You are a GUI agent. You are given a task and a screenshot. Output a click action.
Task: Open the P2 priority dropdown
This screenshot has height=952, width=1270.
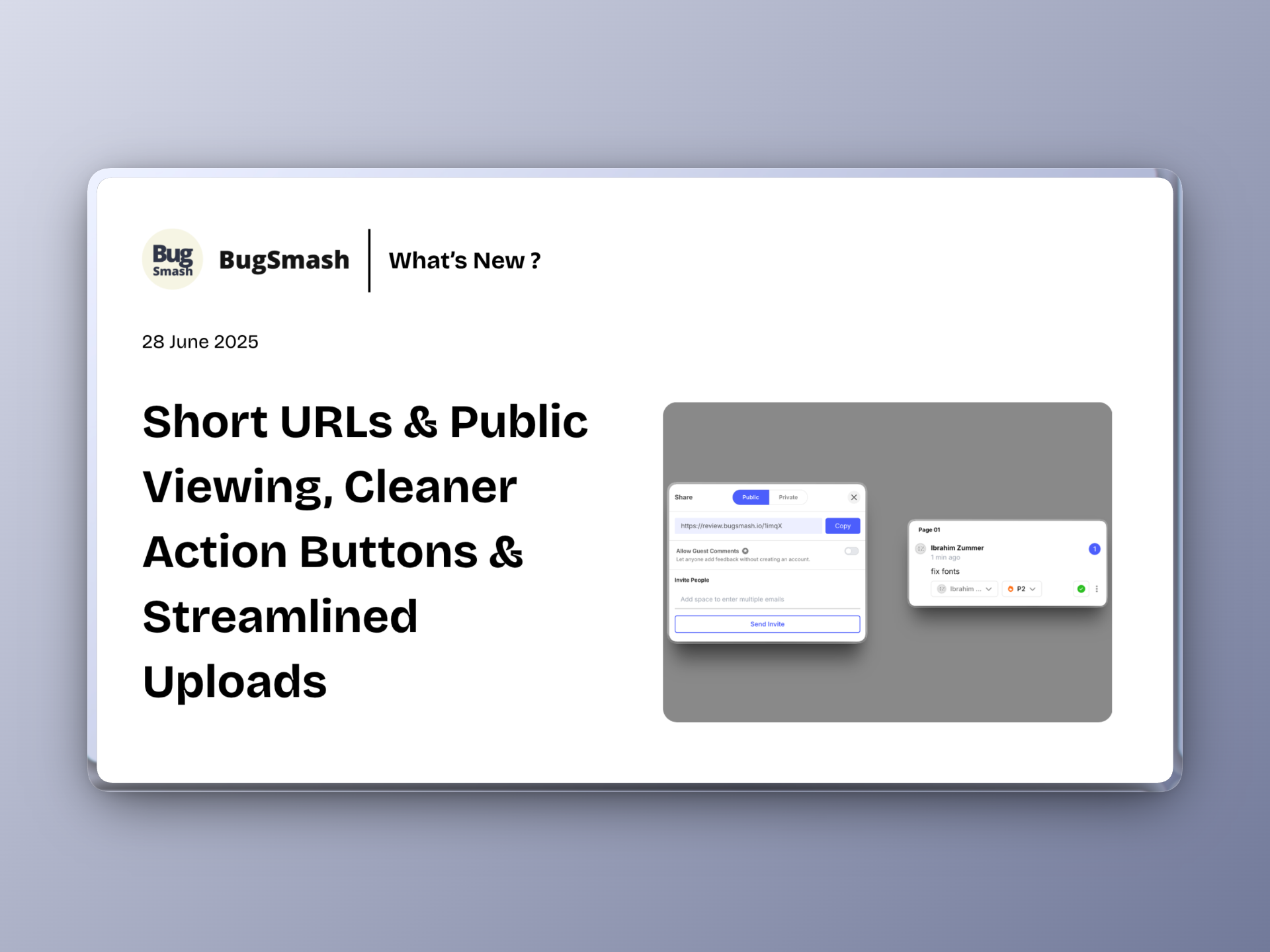point(1021,588)
